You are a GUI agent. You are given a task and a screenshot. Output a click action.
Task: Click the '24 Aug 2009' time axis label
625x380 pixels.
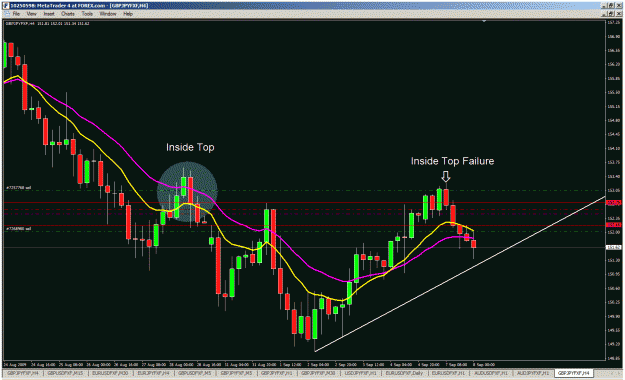pyautogui.click(x=14, y=364)
